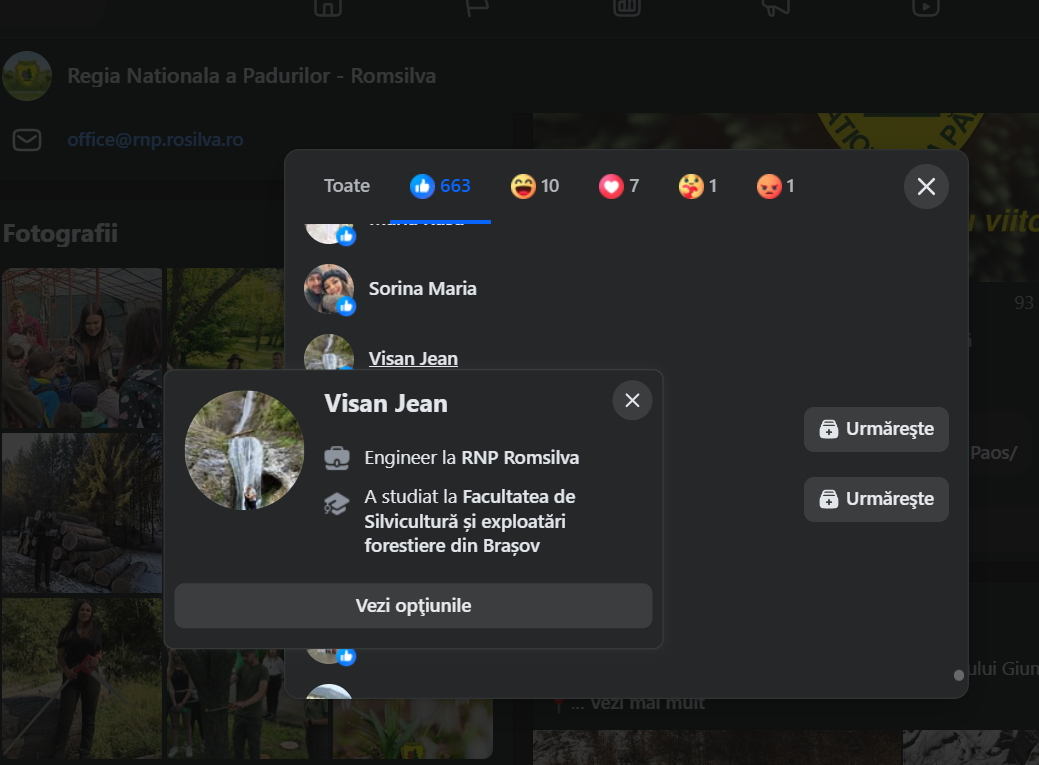Open Visan Jean's profile name link
The height and width of the screenshot is (765, 1039).
(x=413, y=359)
